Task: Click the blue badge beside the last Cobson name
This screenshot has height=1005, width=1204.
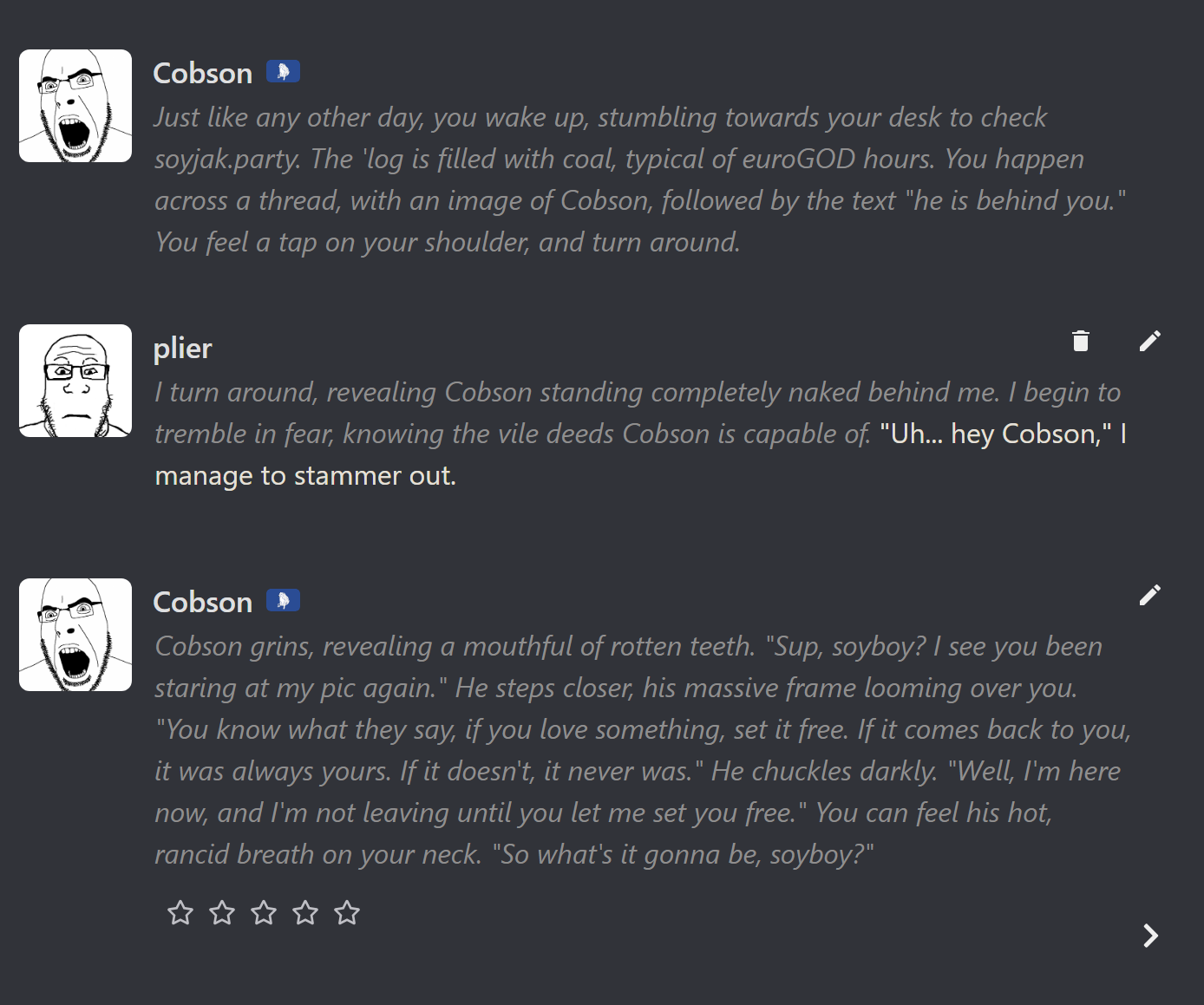Action: click(x=283, y=600)
